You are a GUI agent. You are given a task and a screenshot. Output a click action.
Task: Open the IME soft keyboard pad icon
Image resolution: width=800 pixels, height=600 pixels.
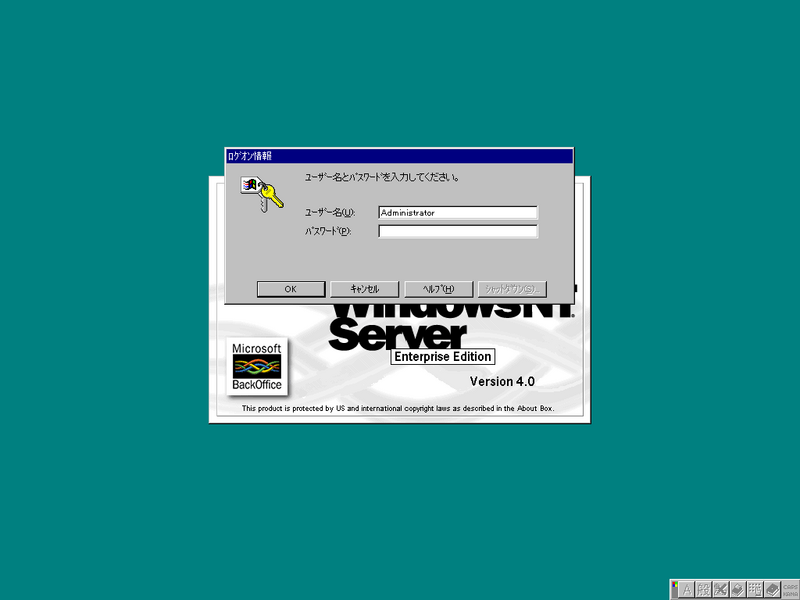755,589
